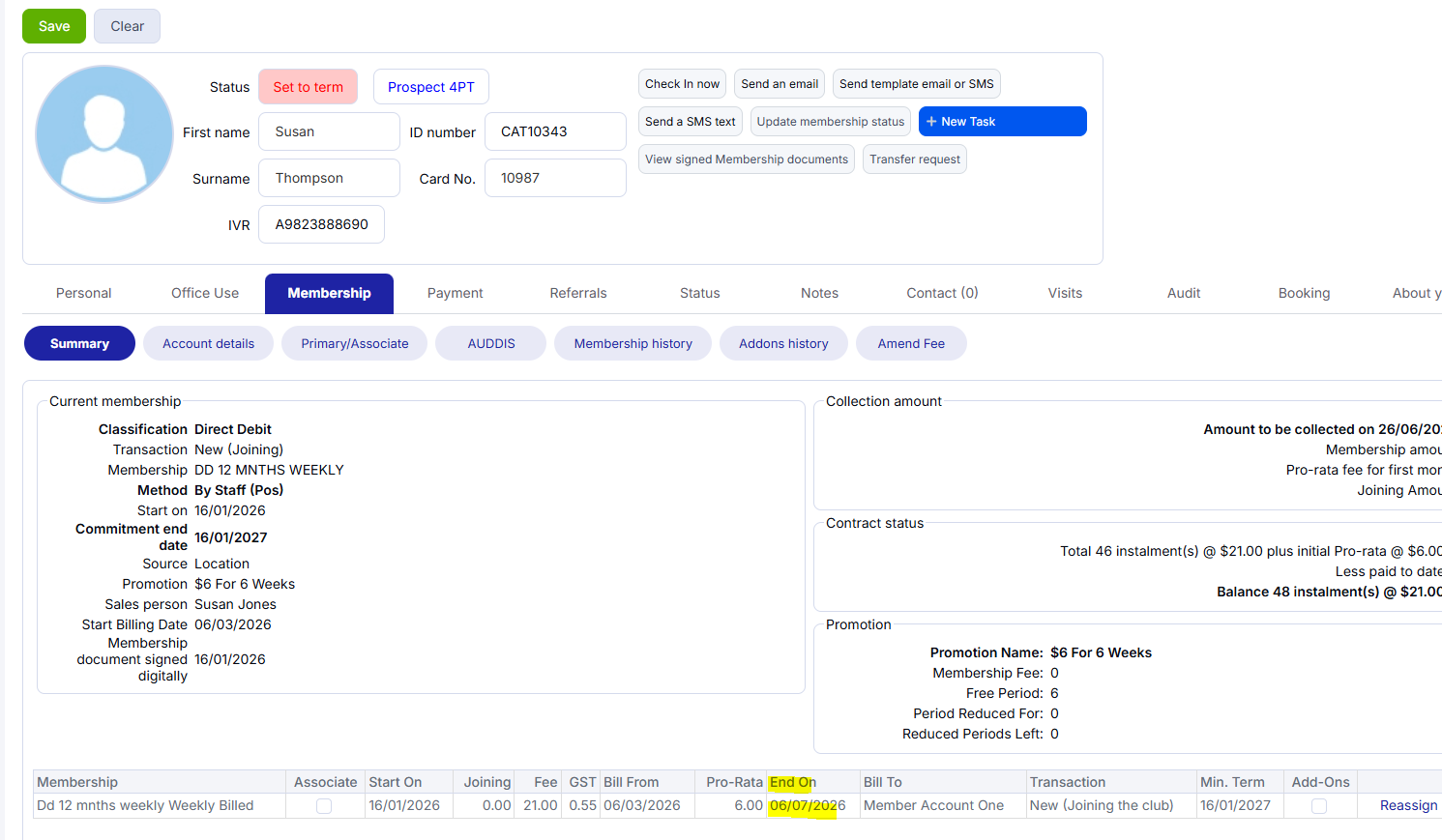Click the Prospect 4PT button
This screenshot has width=1442, height=840.
click(431, 87)
